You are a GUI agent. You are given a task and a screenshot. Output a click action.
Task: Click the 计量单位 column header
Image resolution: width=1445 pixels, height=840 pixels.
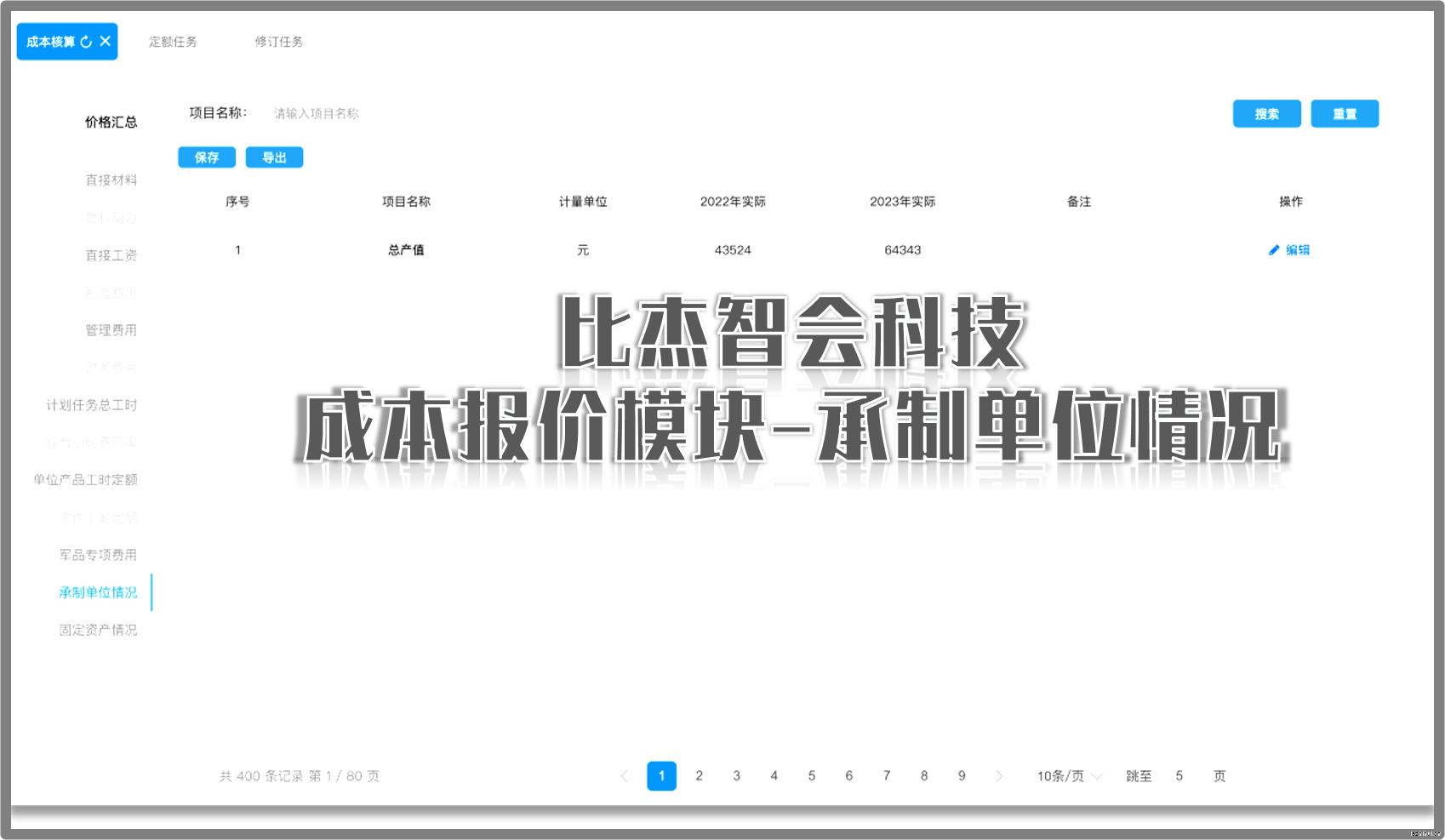click(x=583, y=202)
